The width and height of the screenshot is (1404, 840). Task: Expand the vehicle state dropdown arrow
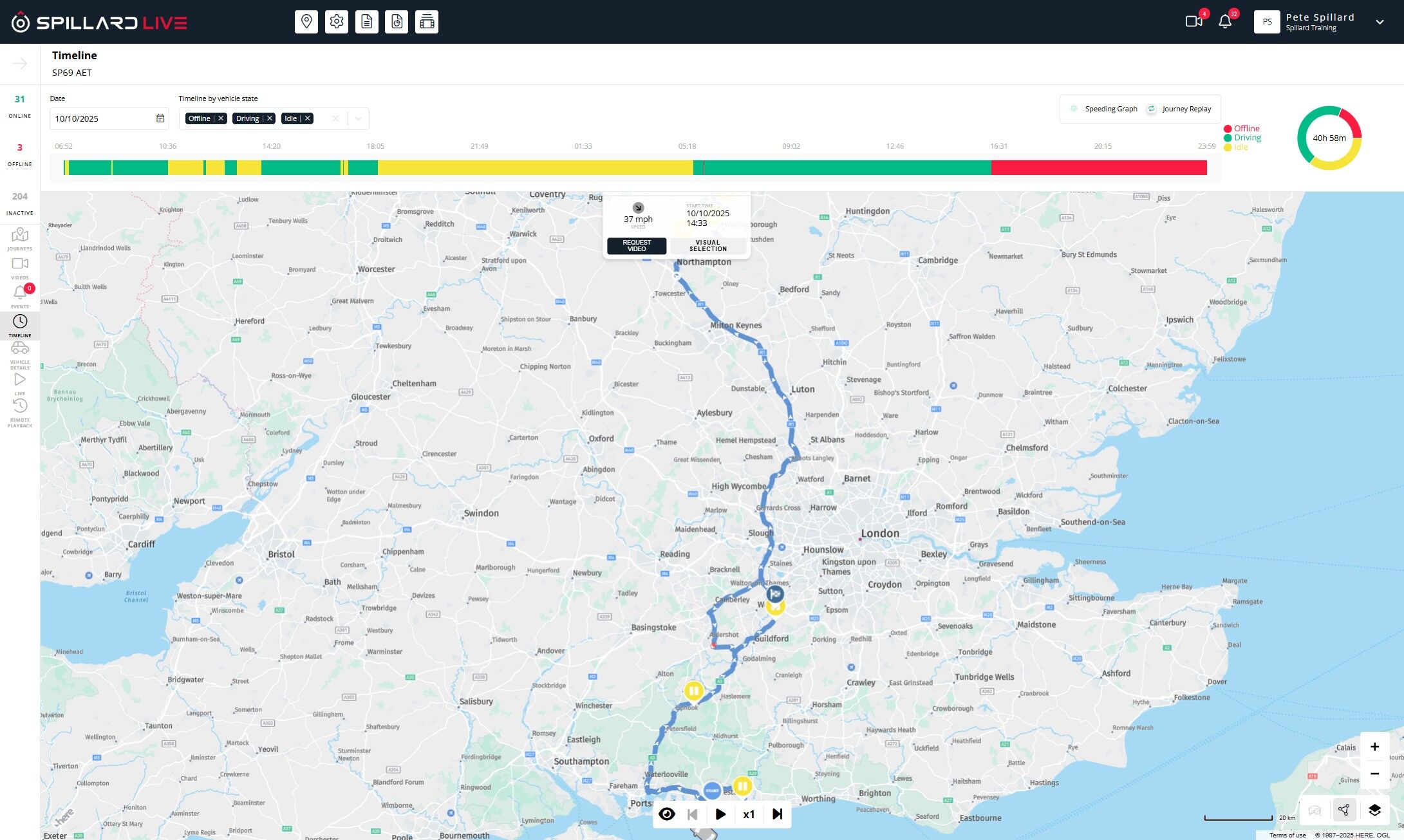click(x=359, y=118)
